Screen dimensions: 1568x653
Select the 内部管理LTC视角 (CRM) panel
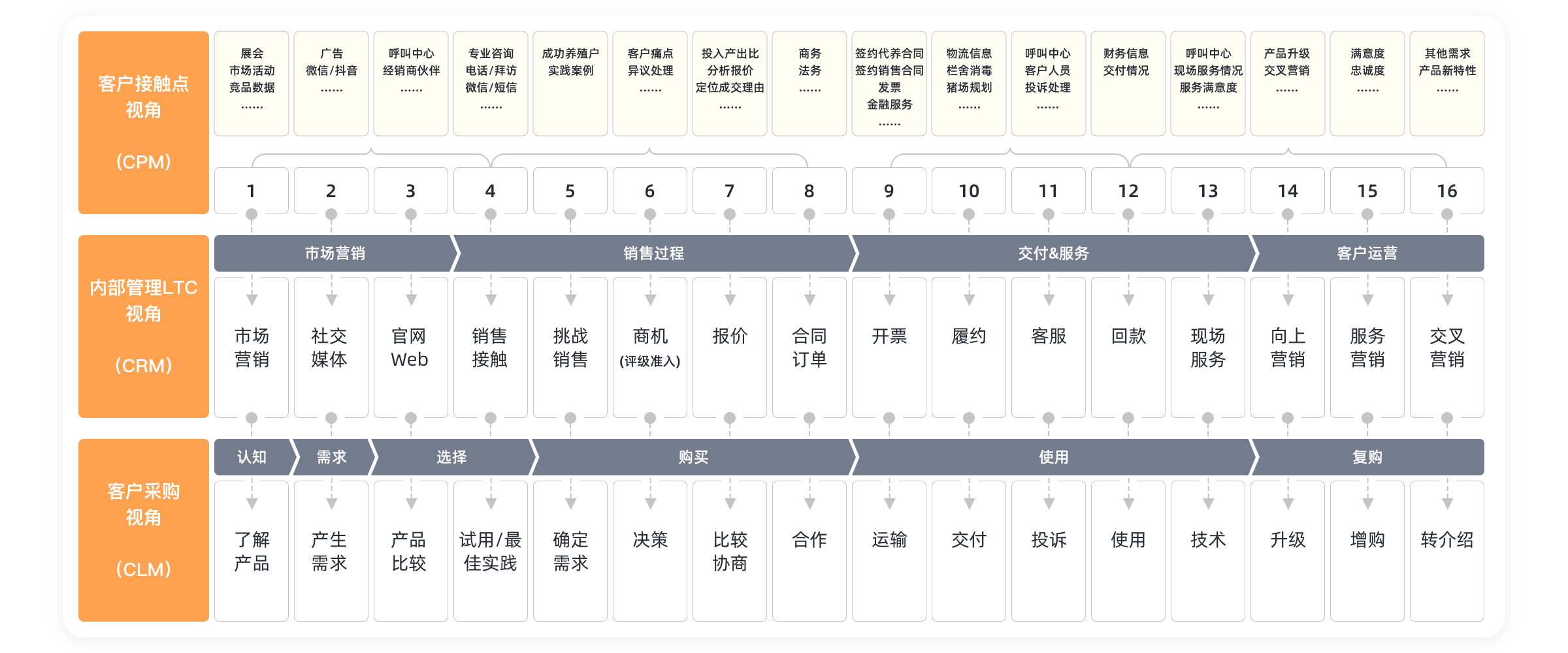144,326
